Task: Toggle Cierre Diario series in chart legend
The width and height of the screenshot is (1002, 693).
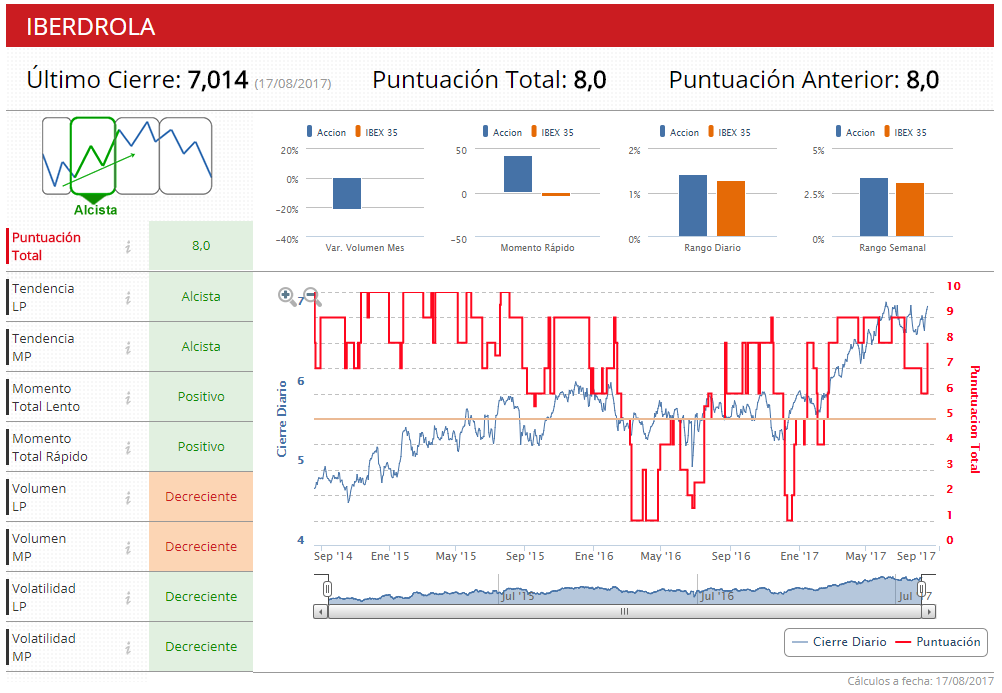Action: tap(839, 642)
